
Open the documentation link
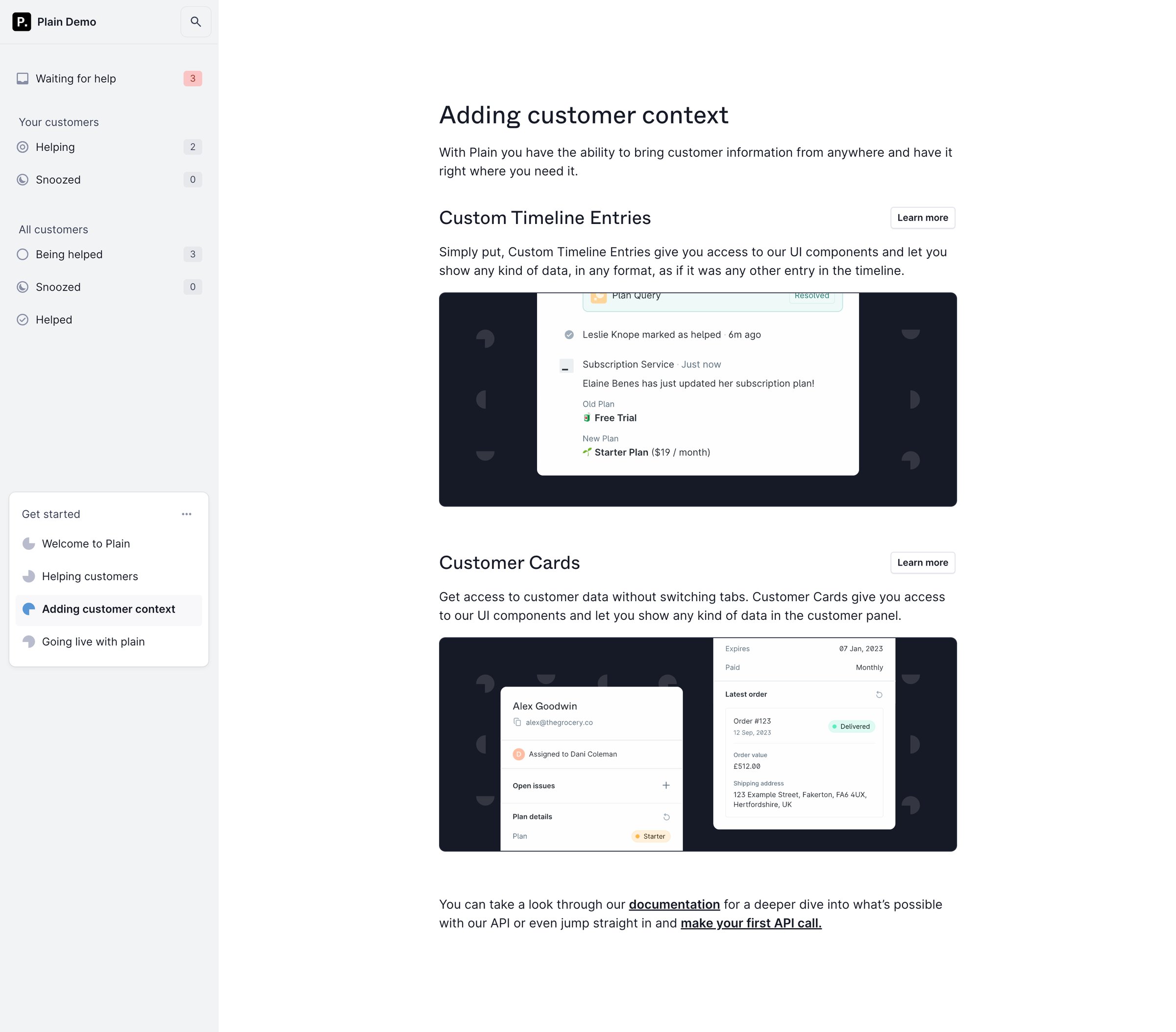pyautogui.click(x=674, y=904)
